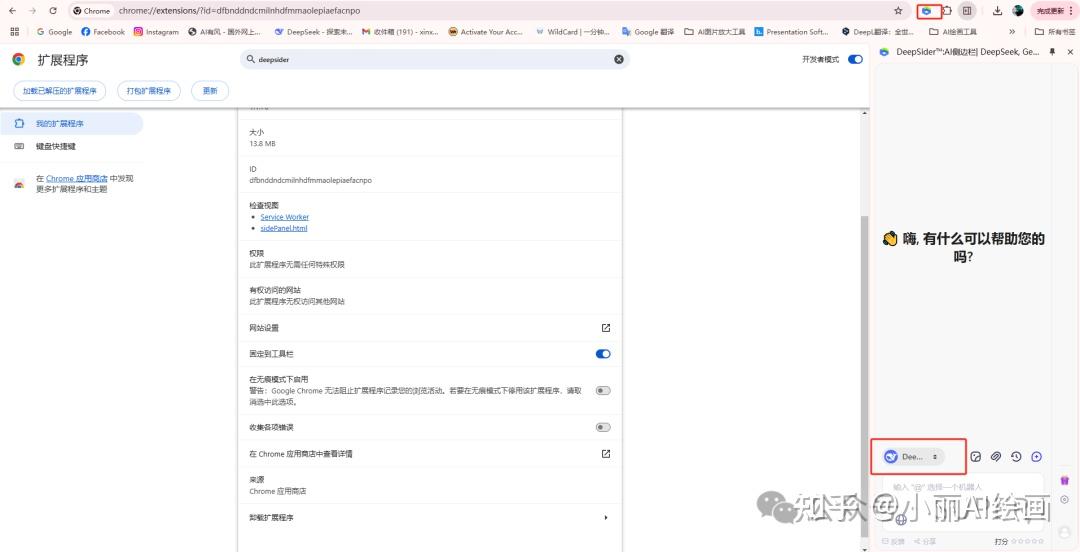Click the purple gift icon in DeepSider
The height and width of the screenshot is (552, 1080).
pos(1065,480)
